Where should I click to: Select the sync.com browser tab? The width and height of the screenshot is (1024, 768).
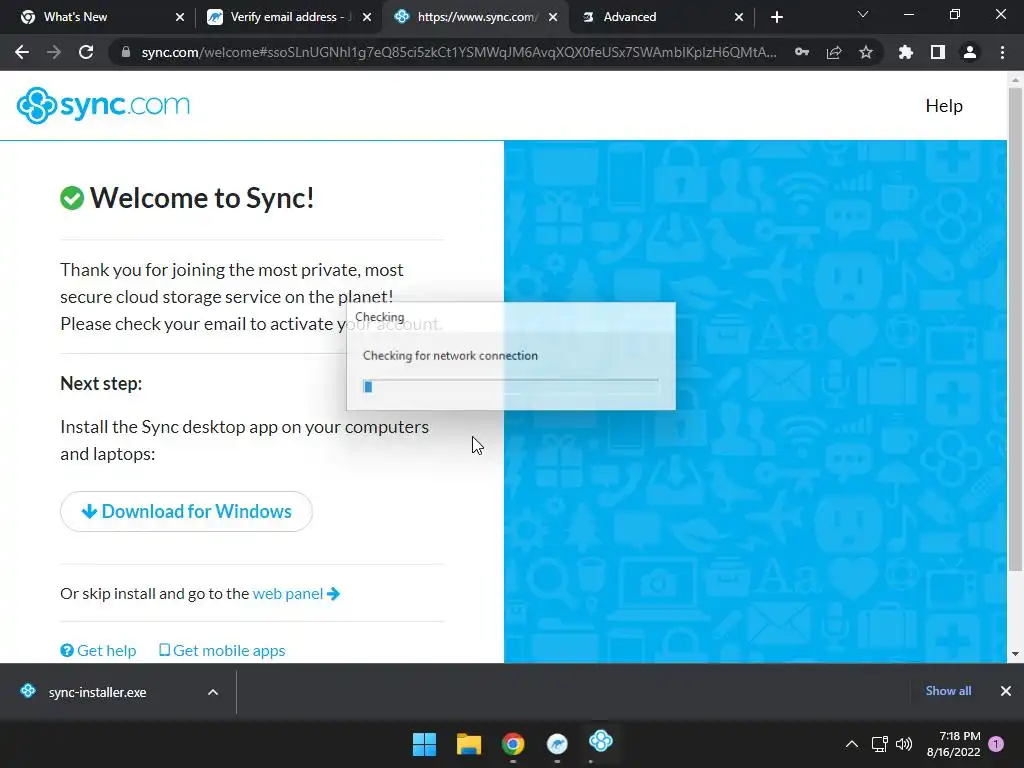tap(477, 17)
